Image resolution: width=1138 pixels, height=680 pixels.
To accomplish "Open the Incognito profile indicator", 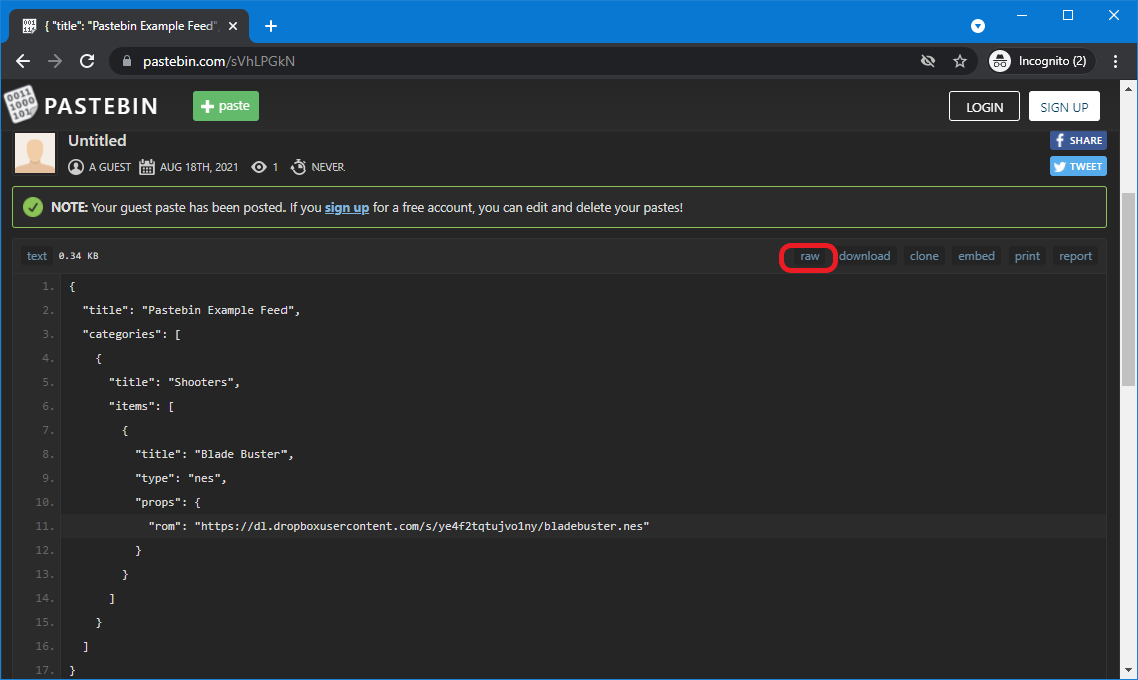I will (x=1039, y=61).
